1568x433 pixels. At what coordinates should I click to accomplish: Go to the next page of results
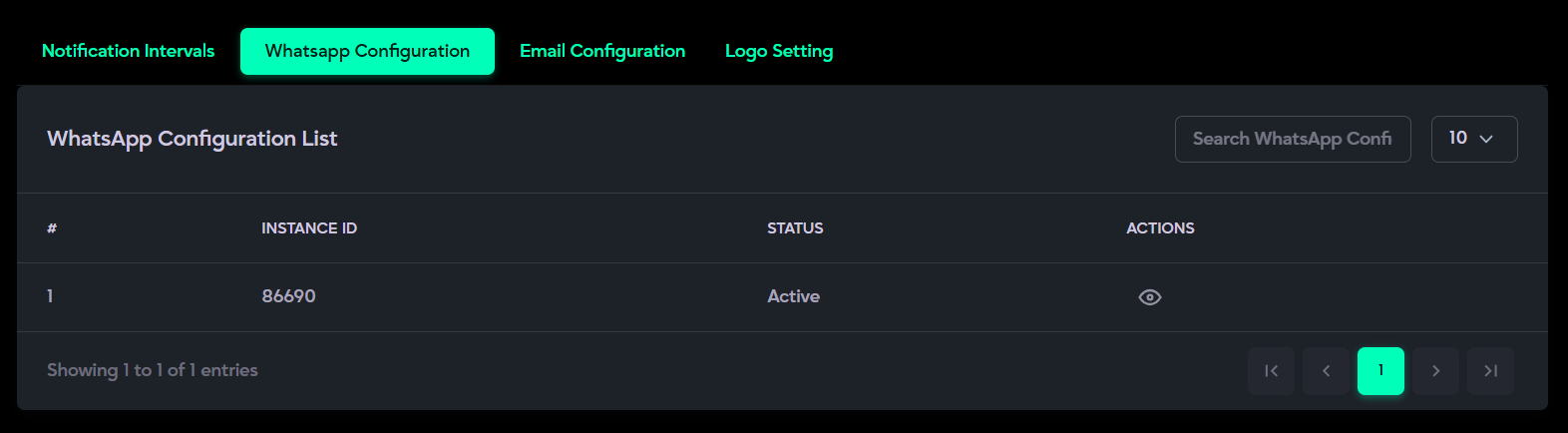[x=1435, y=371]
